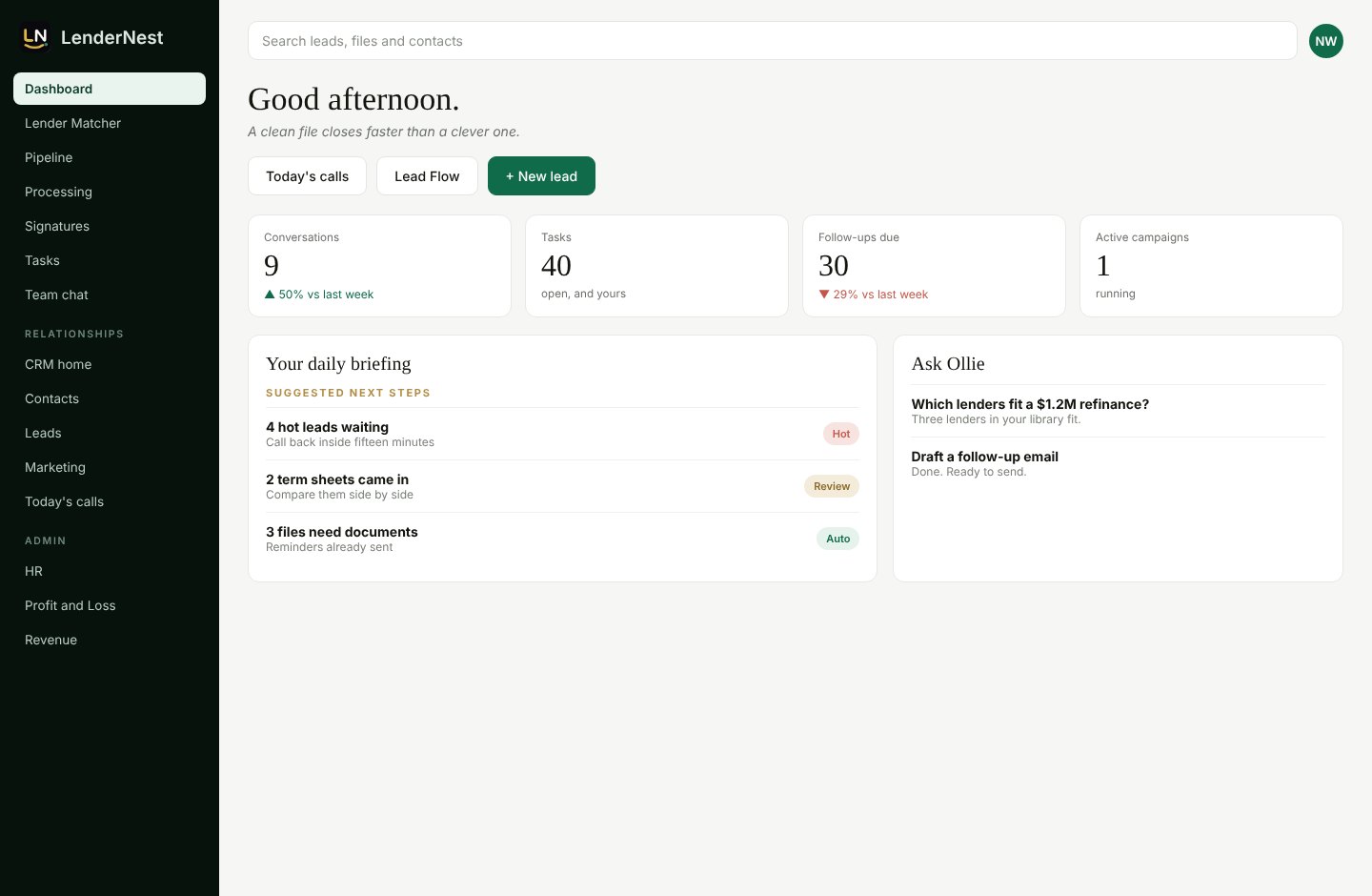Click the search leads, files and contacts field
Image resolution: width=1372 pixels, height=896 pixels.
pyautogui.click(x=772, y=41)
